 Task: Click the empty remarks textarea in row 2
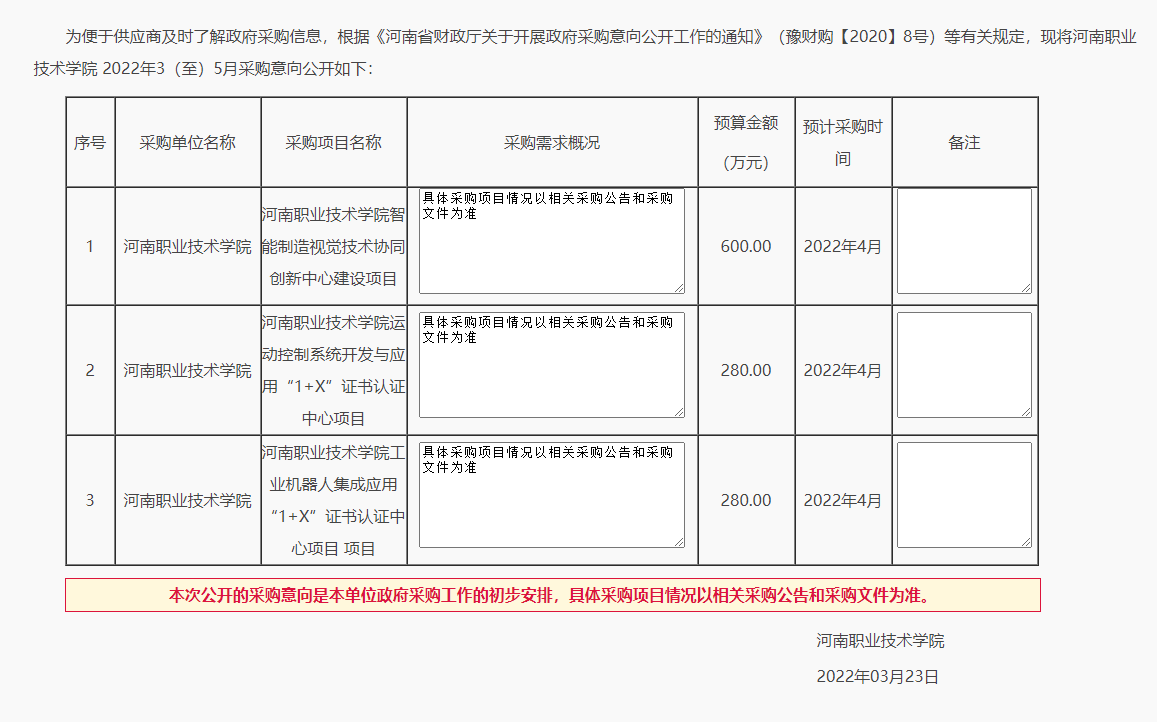click(x=964, y=365)
